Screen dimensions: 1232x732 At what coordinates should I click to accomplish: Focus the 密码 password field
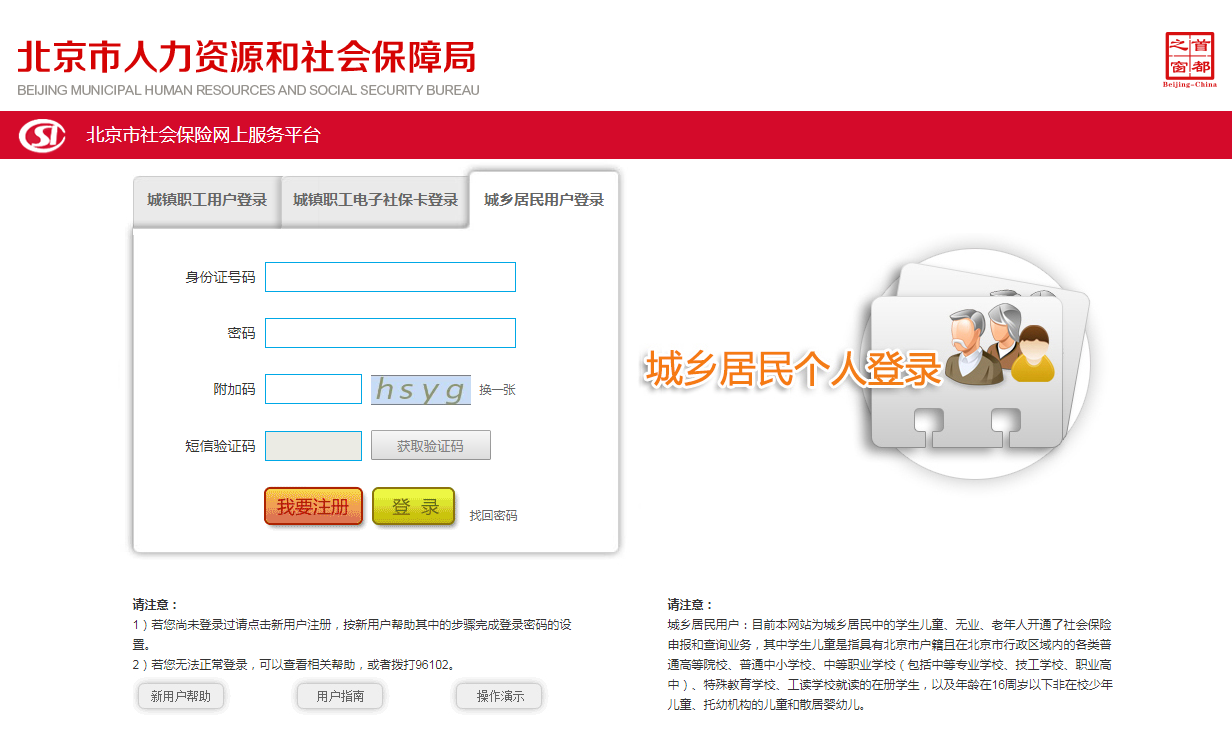[x=390, y=333]
